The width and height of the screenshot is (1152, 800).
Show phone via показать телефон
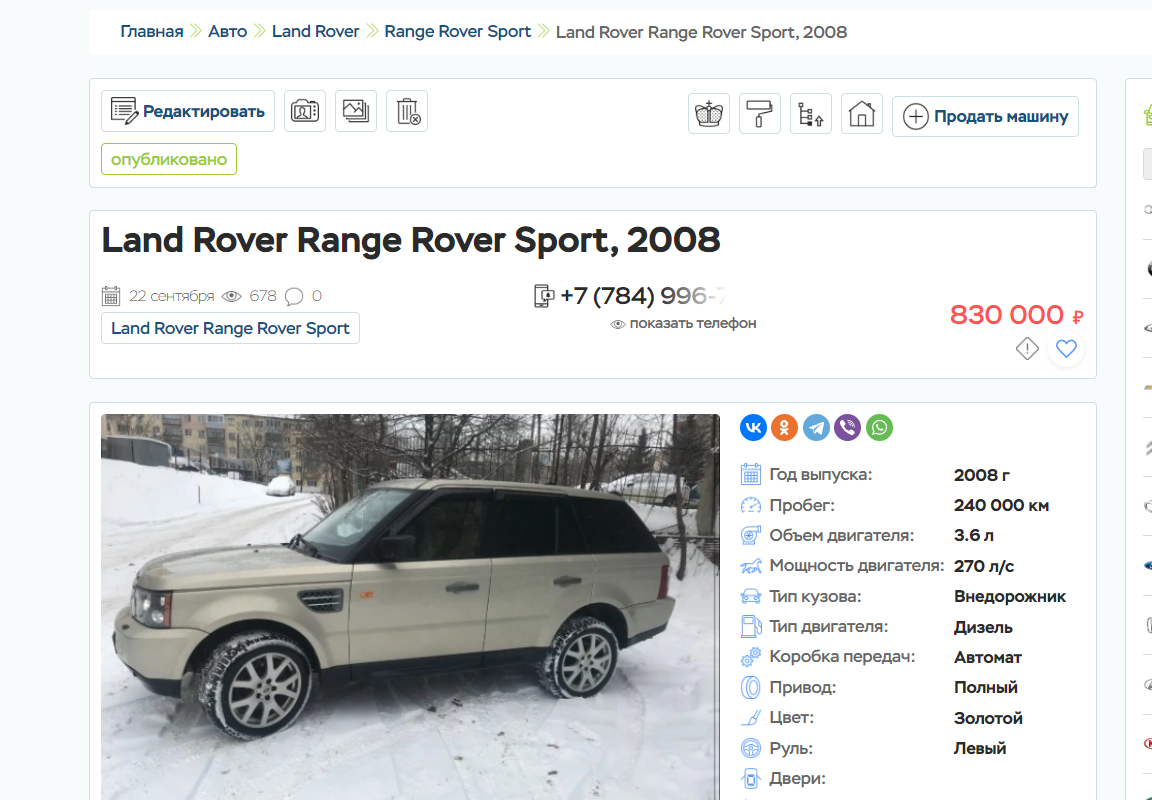683,323
